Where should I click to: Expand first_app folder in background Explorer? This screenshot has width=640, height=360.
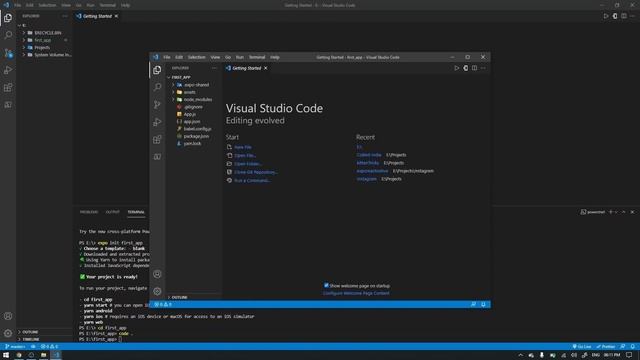click(24, 40)
